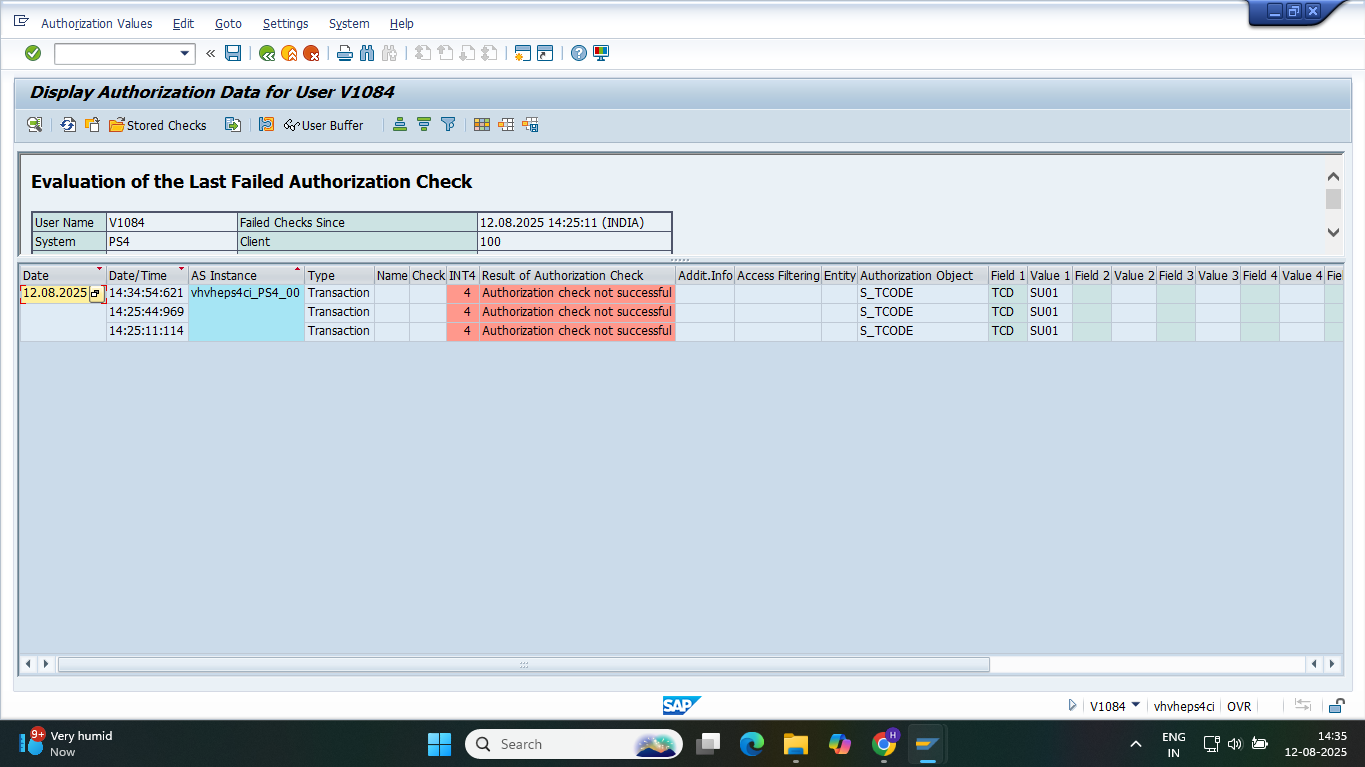This screenshot has width=1365, height=767.
Task: Click the Sort Ascending icon
Action: [x=400, y=125]
